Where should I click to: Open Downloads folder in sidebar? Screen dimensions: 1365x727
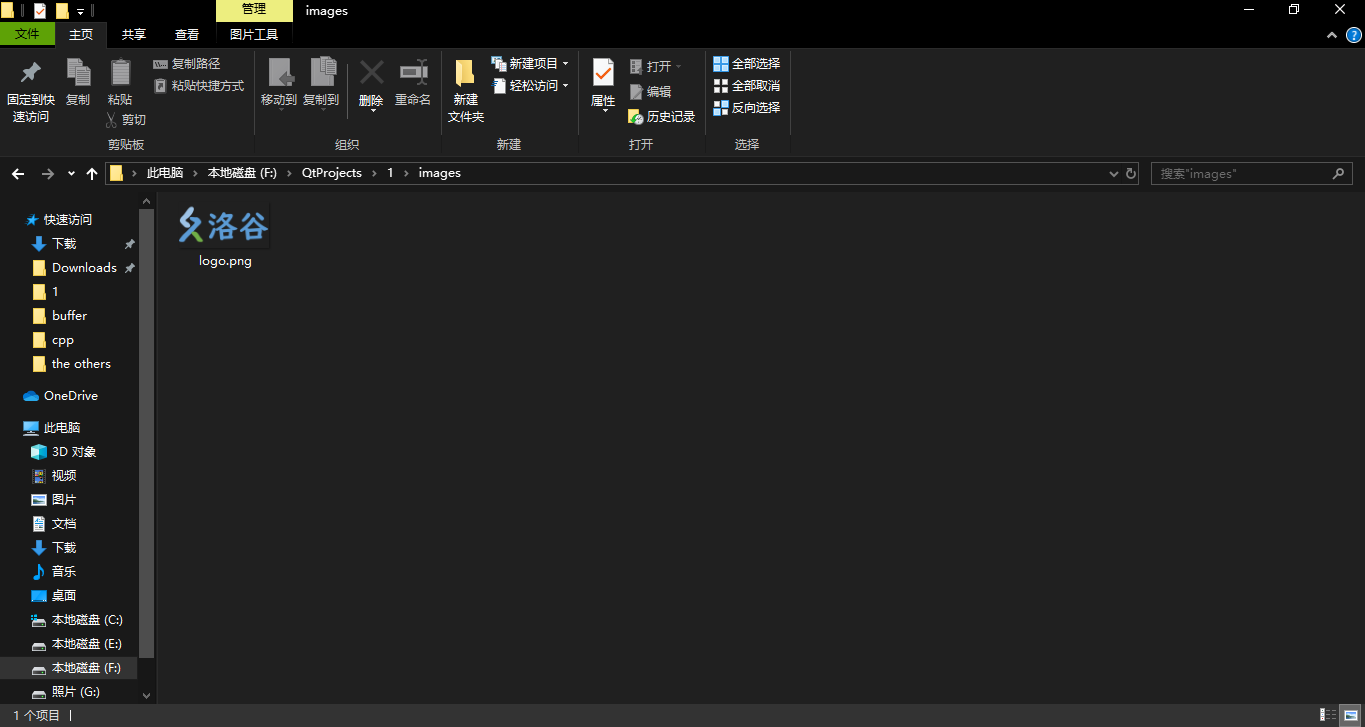(84, 268)
